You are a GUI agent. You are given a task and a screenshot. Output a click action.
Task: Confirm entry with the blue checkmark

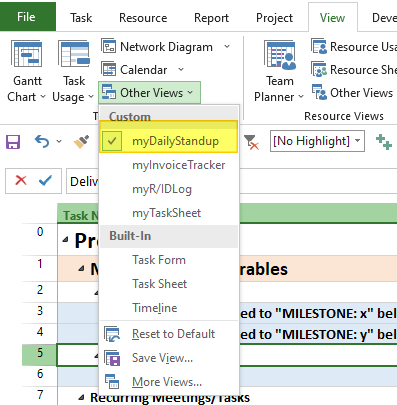tap(45, 180)
